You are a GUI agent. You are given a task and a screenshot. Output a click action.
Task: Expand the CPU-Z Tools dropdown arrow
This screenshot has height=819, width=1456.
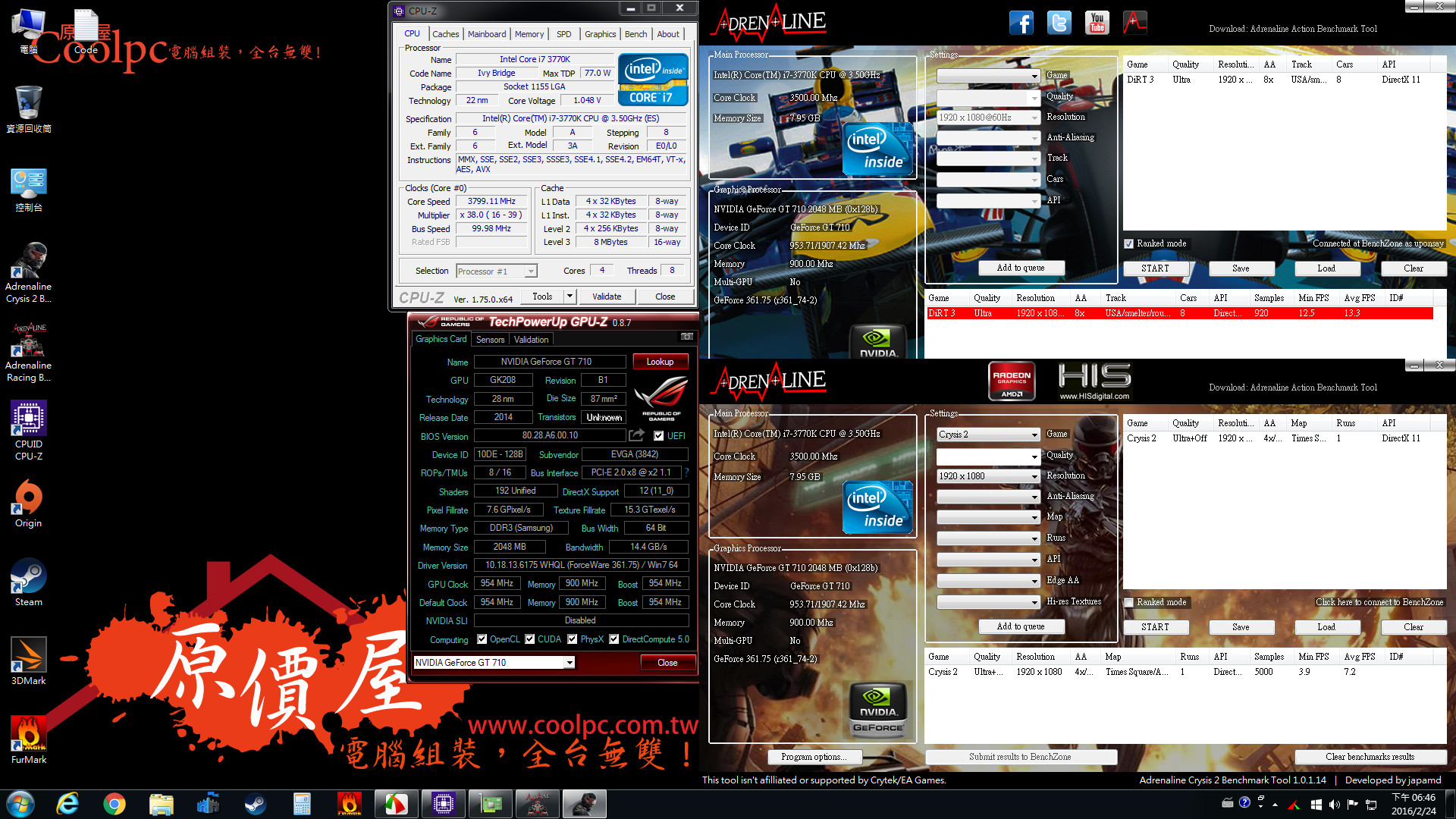570,297
